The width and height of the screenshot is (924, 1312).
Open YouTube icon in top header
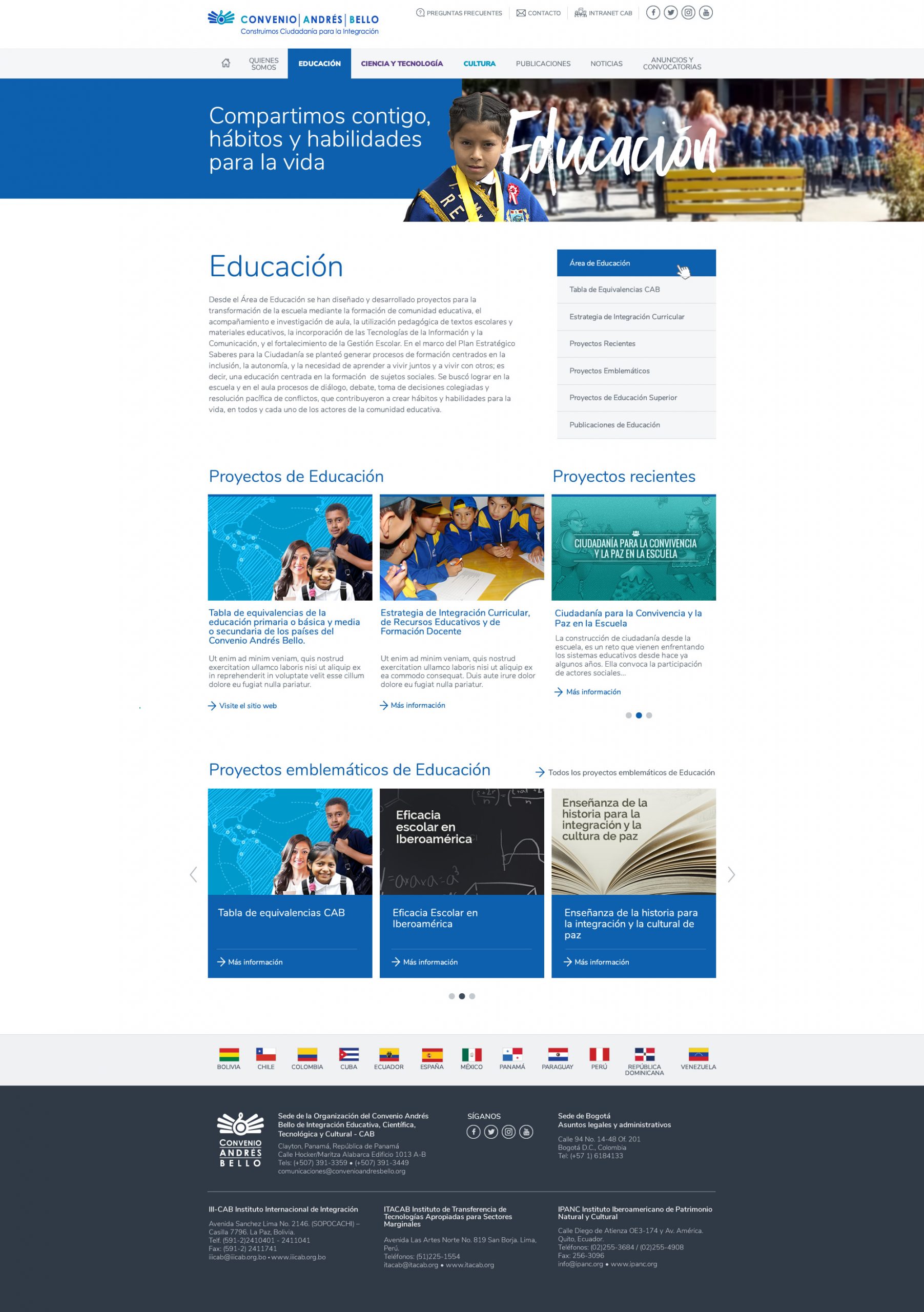point(706,13)
